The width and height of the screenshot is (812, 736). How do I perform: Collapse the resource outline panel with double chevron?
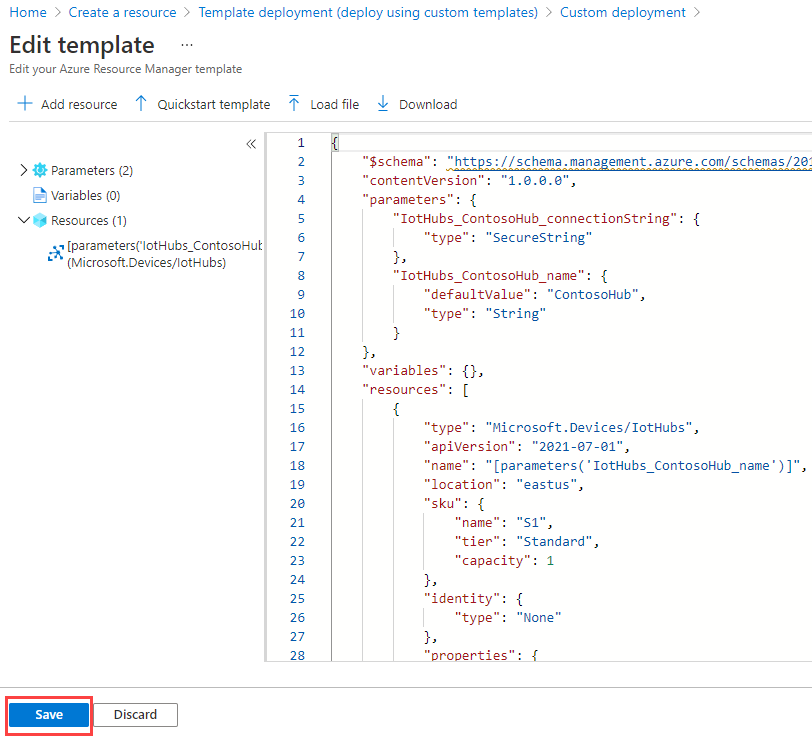(251, 144)
